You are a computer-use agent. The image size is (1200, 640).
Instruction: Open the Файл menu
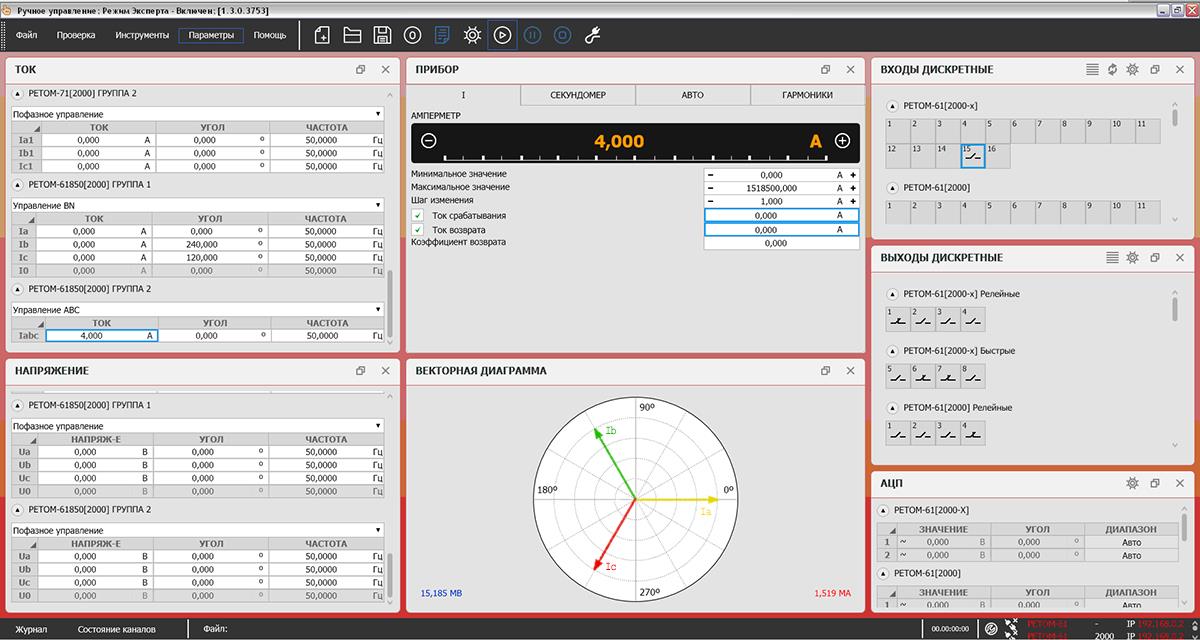click(26, 35)
